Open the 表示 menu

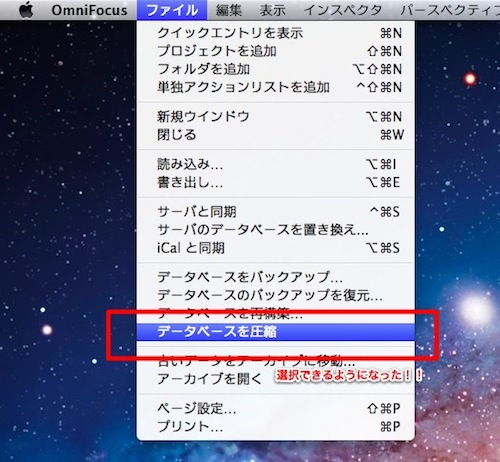(x=273, y=10)
